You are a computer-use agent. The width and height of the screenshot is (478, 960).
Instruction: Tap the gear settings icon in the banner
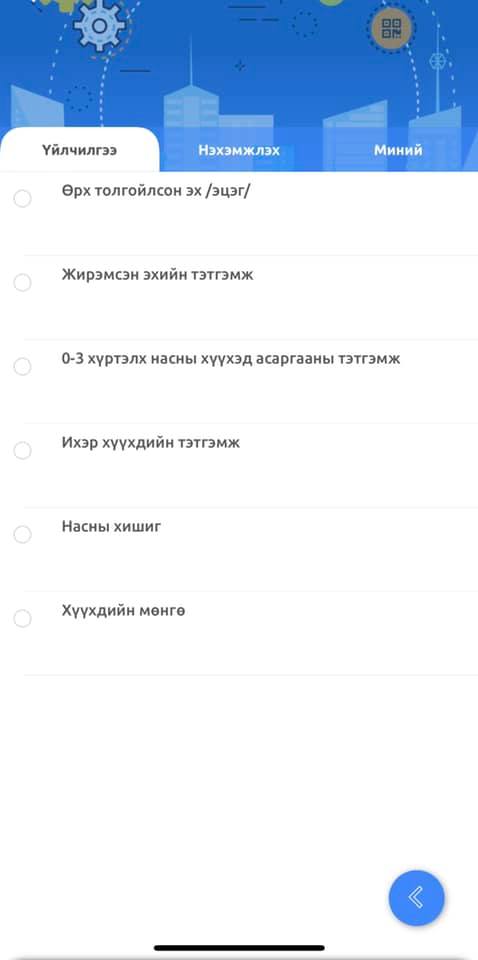click(x=99, y=25)
